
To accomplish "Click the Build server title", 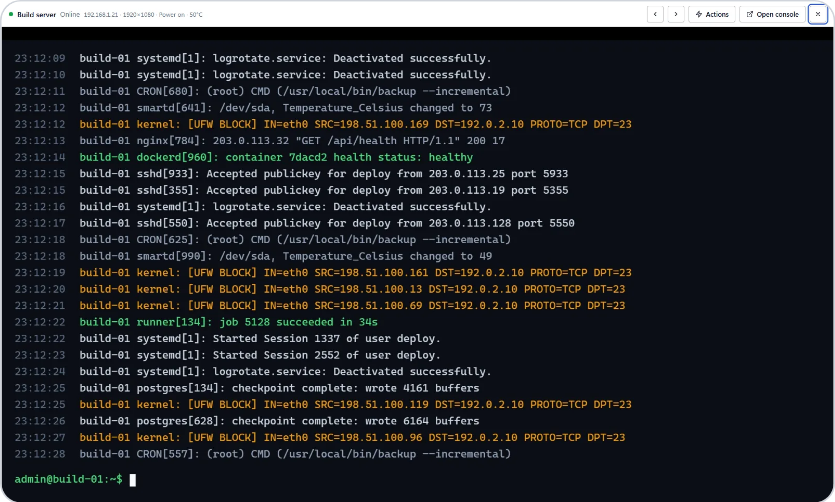I will point(36,14).
